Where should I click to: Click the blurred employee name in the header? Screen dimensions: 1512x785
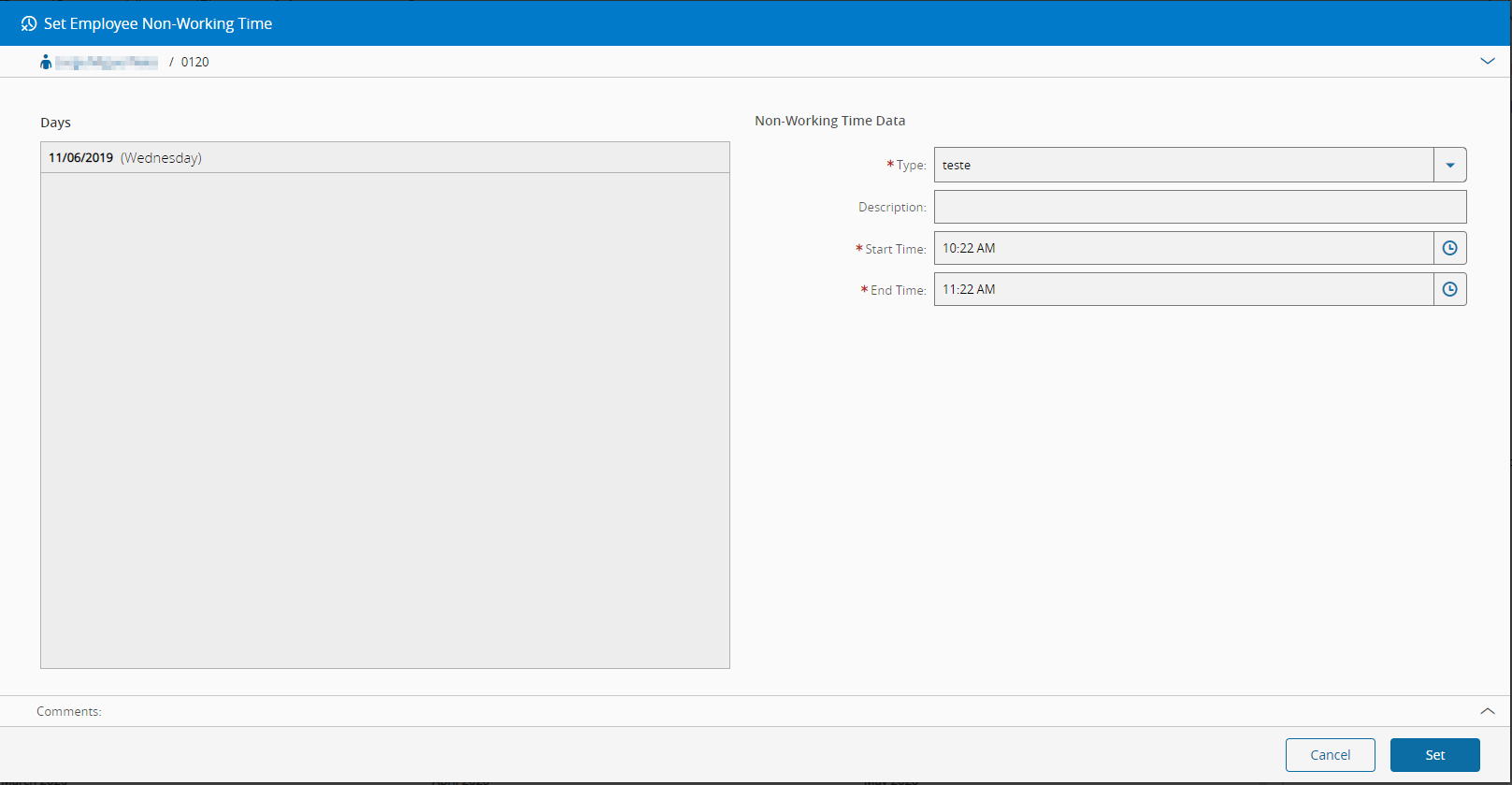point(107,62)
